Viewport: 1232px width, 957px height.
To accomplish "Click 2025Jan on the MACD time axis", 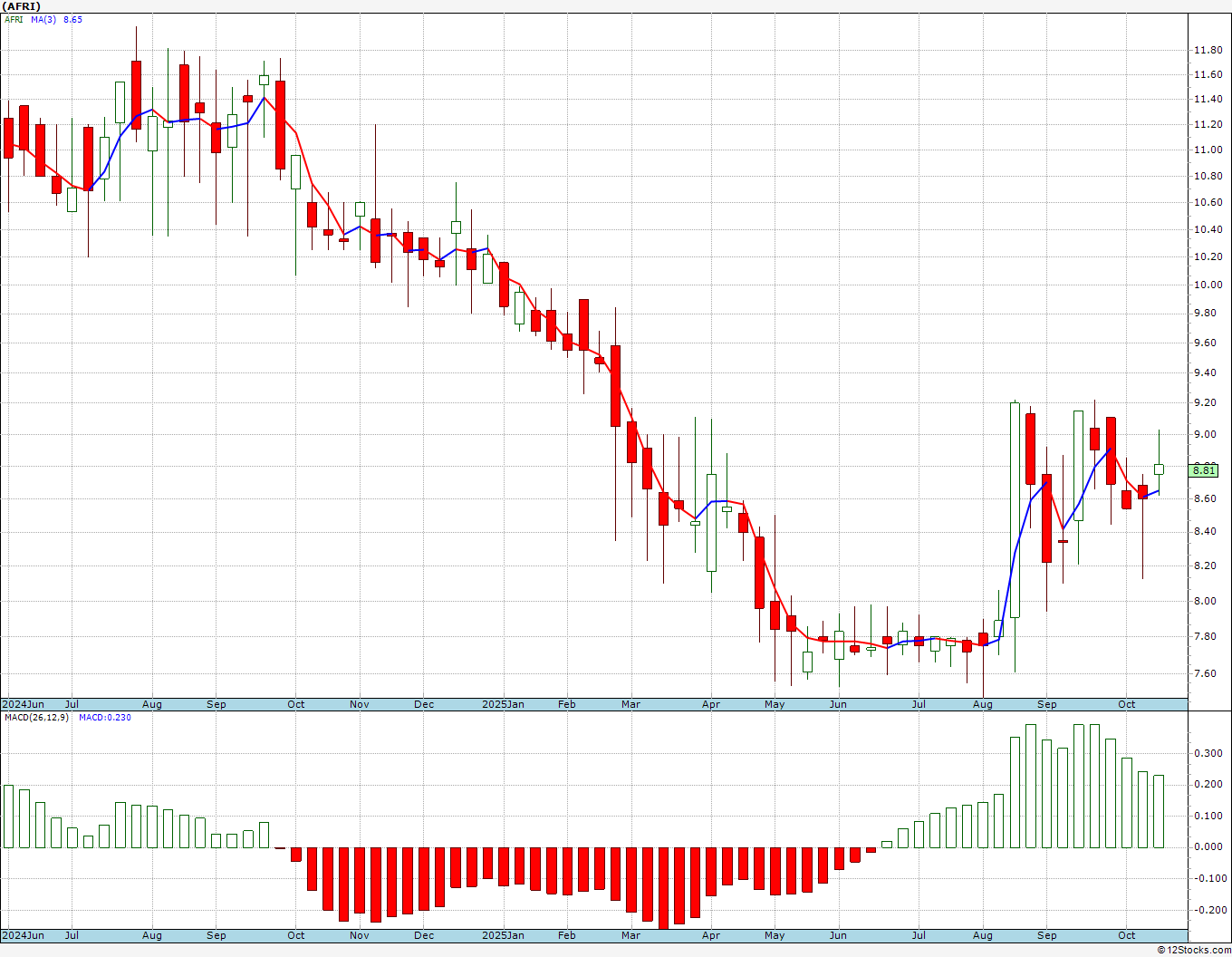I will (503, 935).
